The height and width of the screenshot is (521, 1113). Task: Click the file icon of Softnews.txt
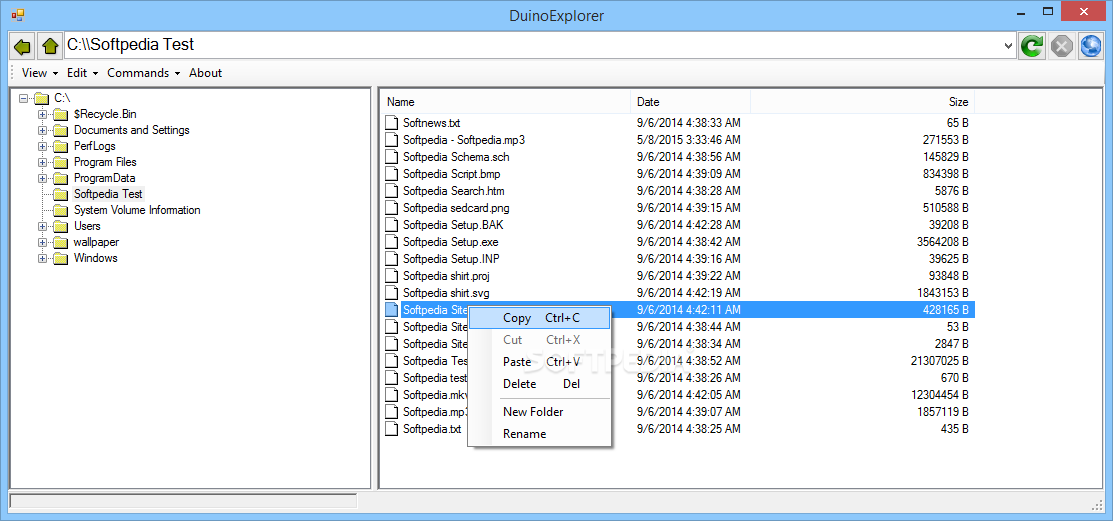392,123
